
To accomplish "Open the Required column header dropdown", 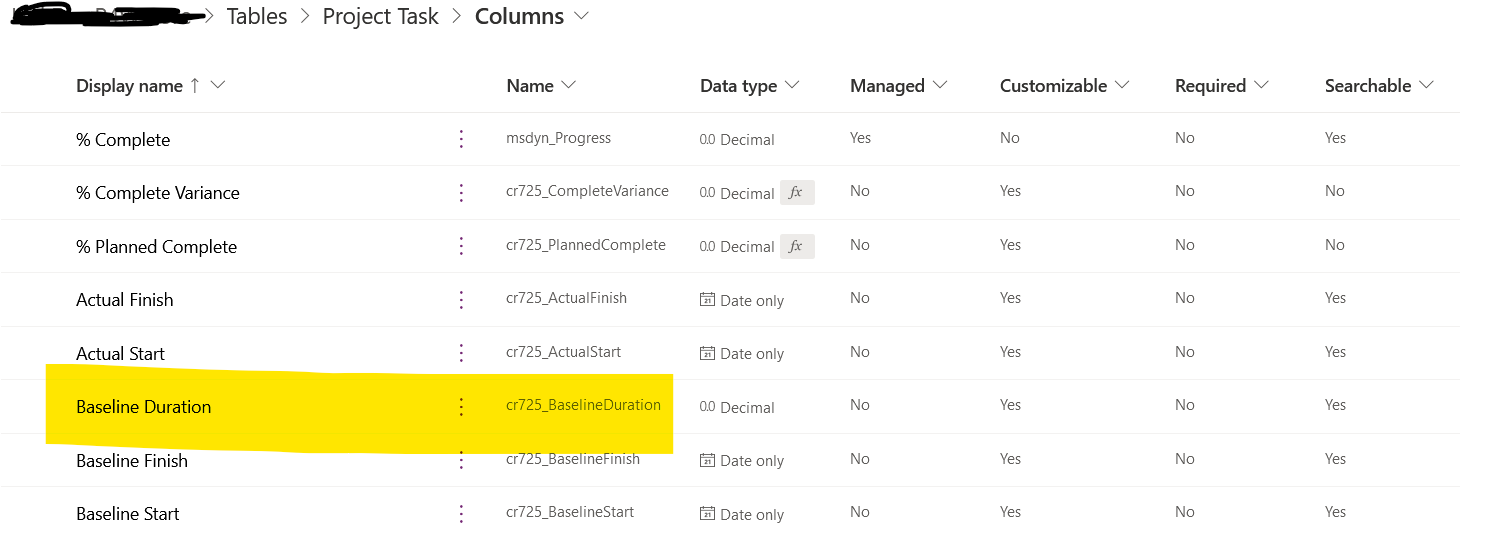I will 1261,86.
